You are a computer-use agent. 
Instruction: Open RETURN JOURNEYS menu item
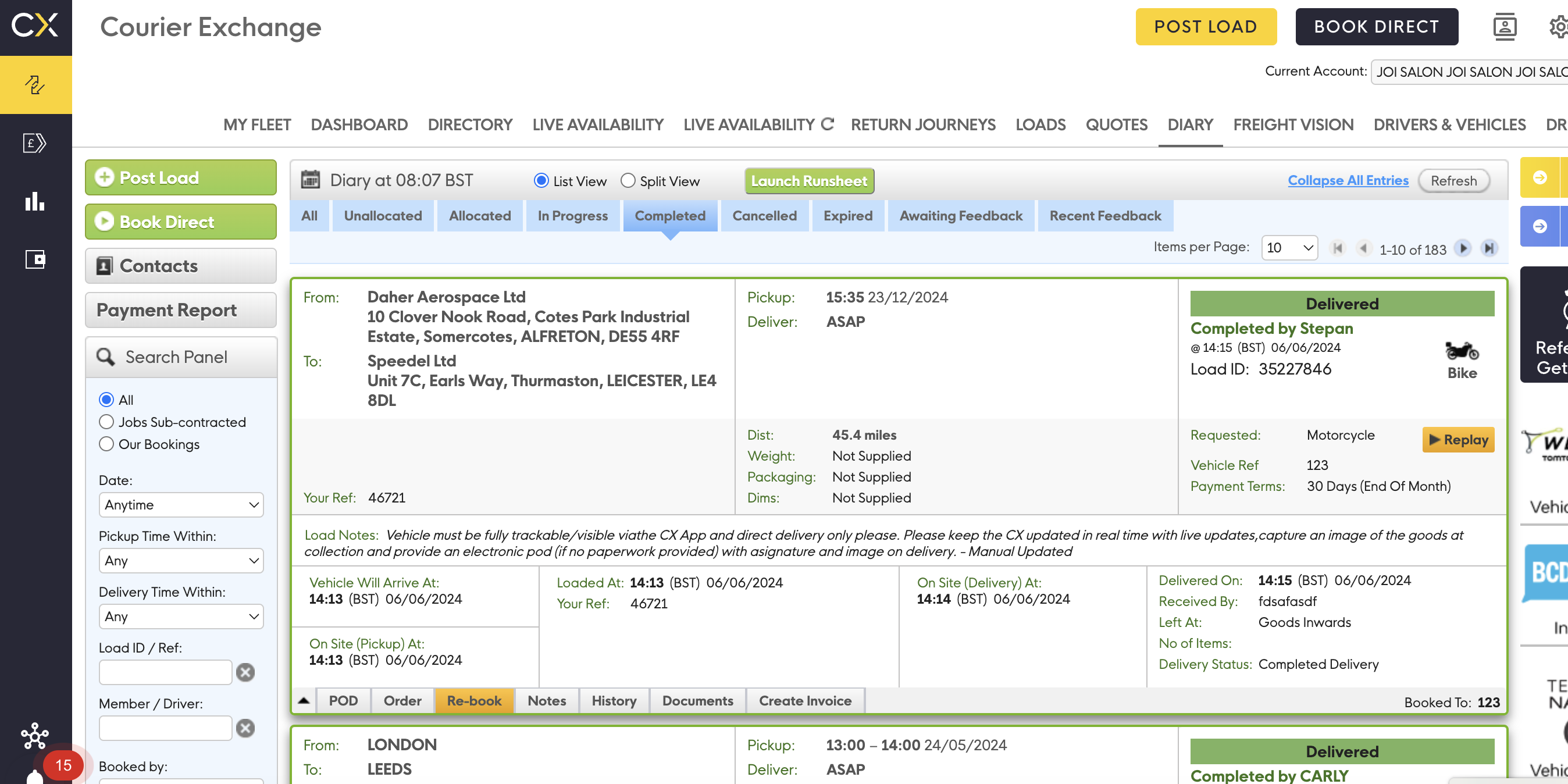click(923, 125)
